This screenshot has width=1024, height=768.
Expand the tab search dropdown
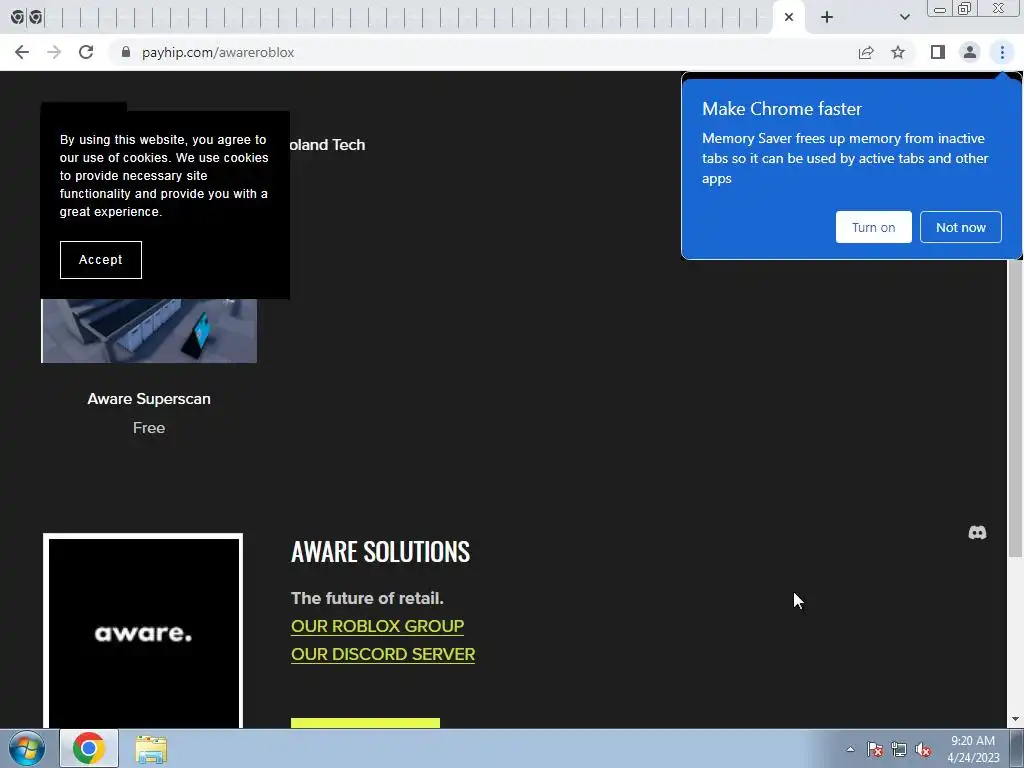click(x=904, y=17)
